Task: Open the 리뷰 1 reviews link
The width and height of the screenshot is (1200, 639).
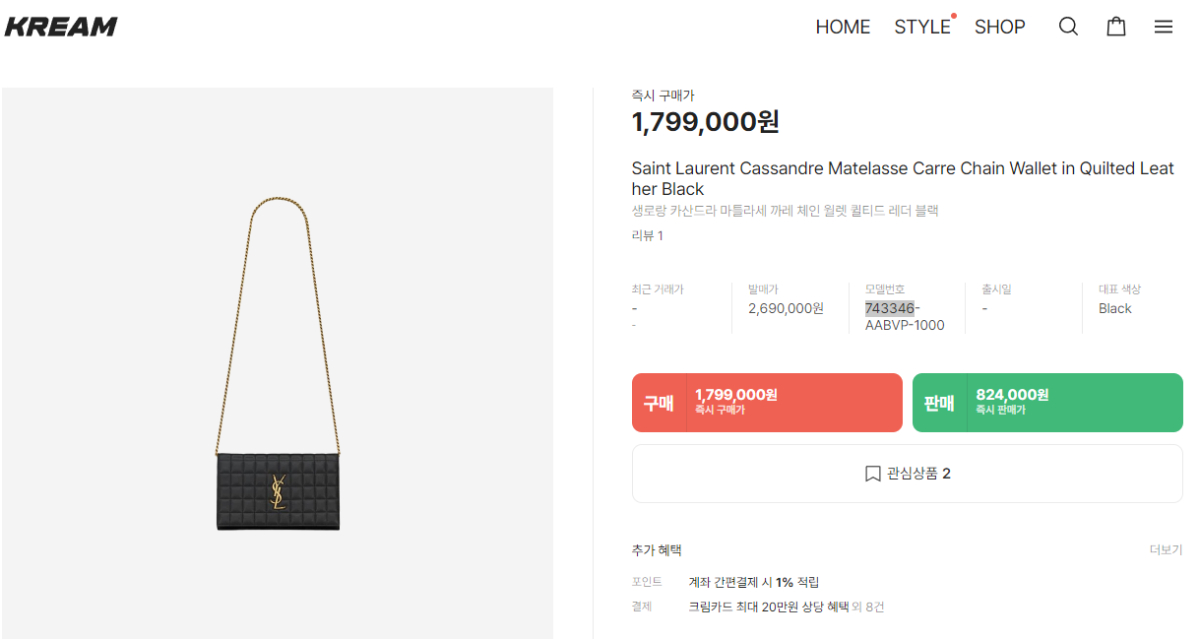Action: coord(647,236)
